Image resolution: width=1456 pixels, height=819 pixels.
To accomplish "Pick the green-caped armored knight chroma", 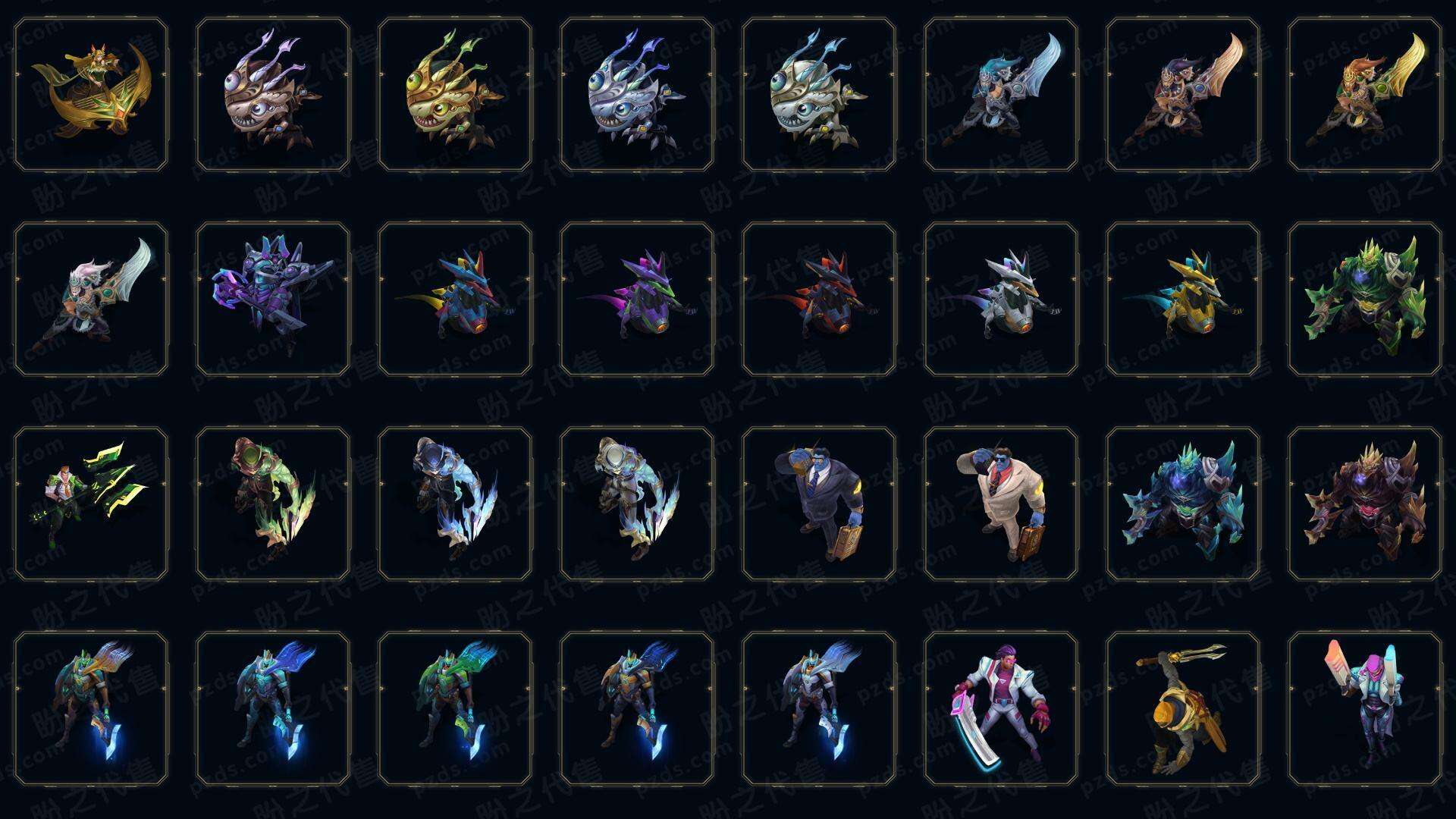I will (455, 708).
